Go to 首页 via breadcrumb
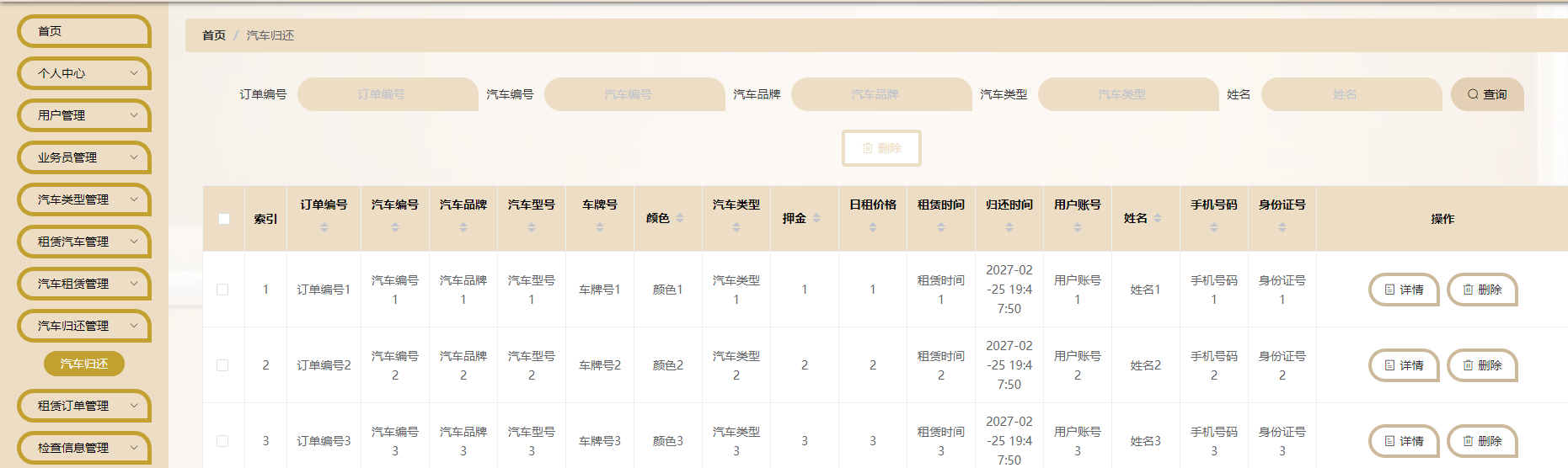 pyautogui.click(x=214, y=35)
